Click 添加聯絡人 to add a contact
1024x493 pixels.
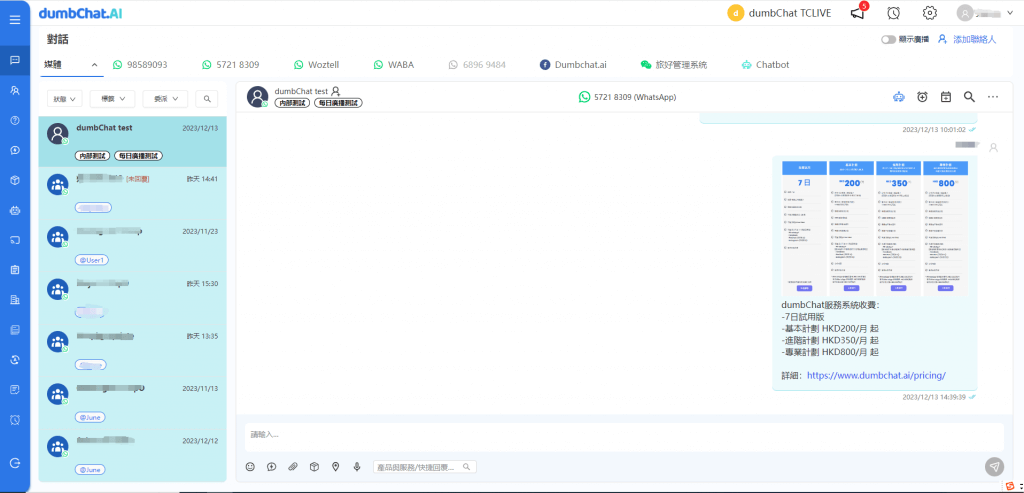tap(967, 39)
